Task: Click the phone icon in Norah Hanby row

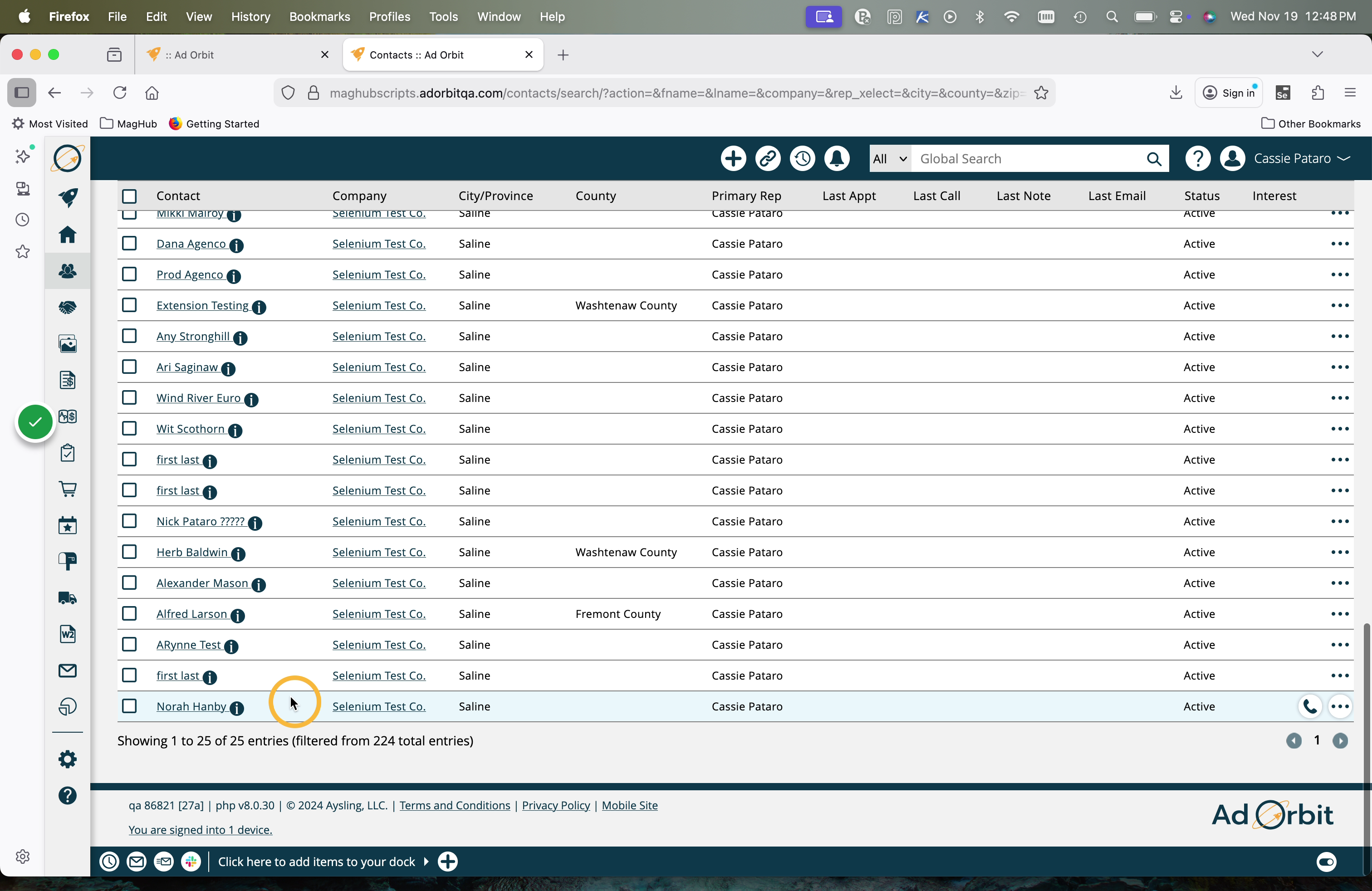Action: point(1310,706)
